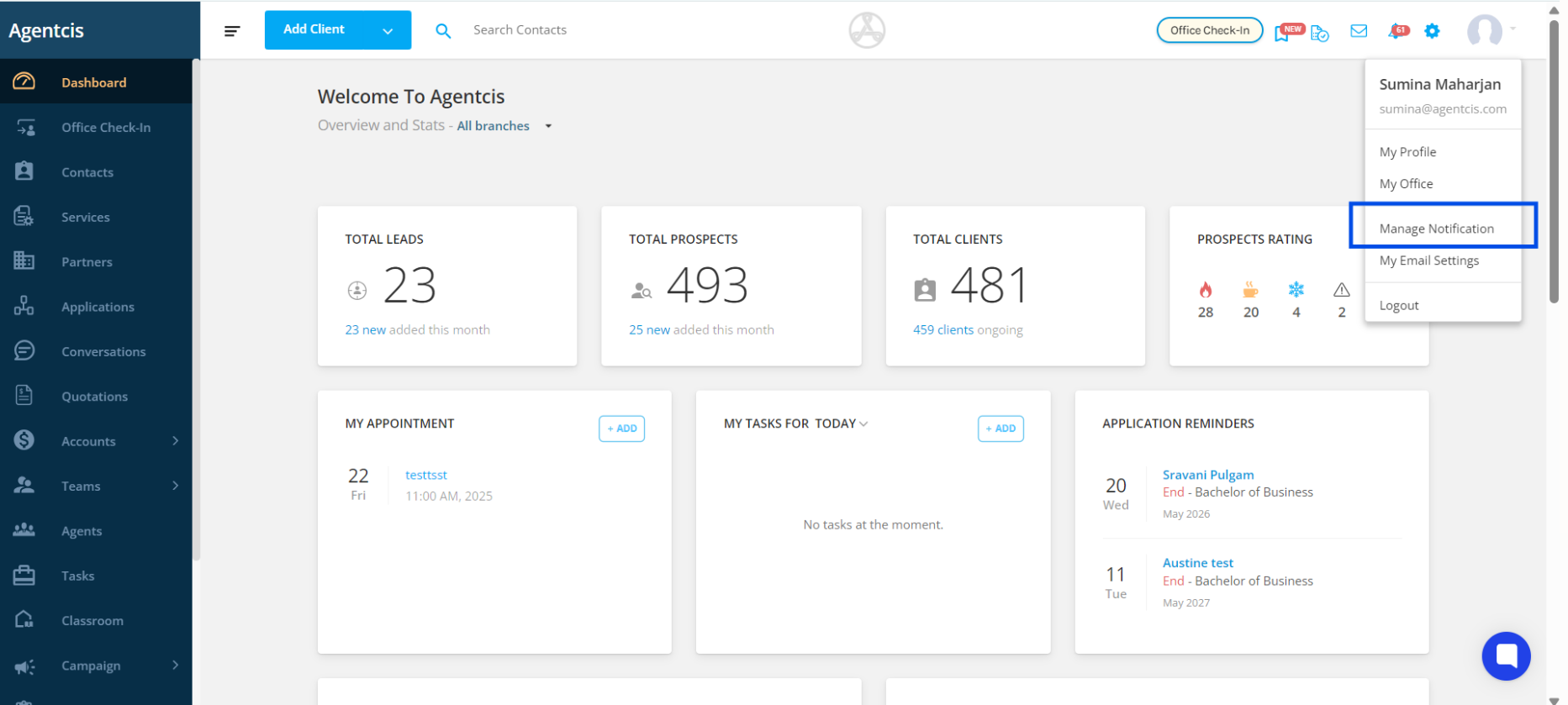The image size is (1568, 705).
Task: Open My Tasks for Today dropdown chevron
Action: coord(863,424)
